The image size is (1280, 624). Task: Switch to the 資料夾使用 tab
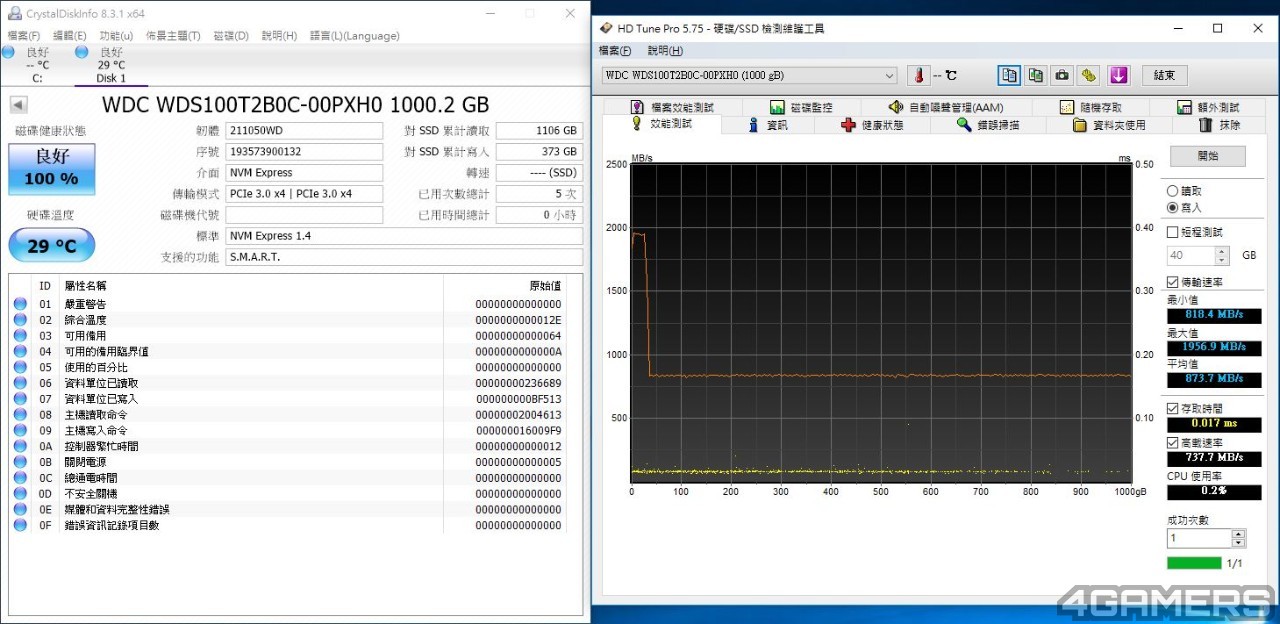click(x=1108, y=125)
